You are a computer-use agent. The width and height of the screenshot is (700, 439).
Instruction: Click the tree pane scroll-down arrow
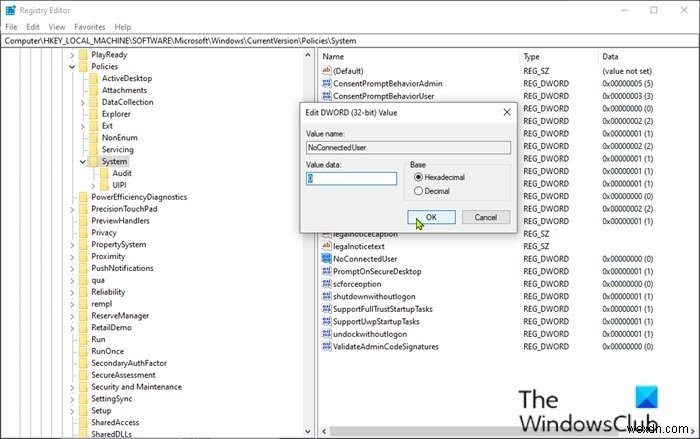pos(308,431)
